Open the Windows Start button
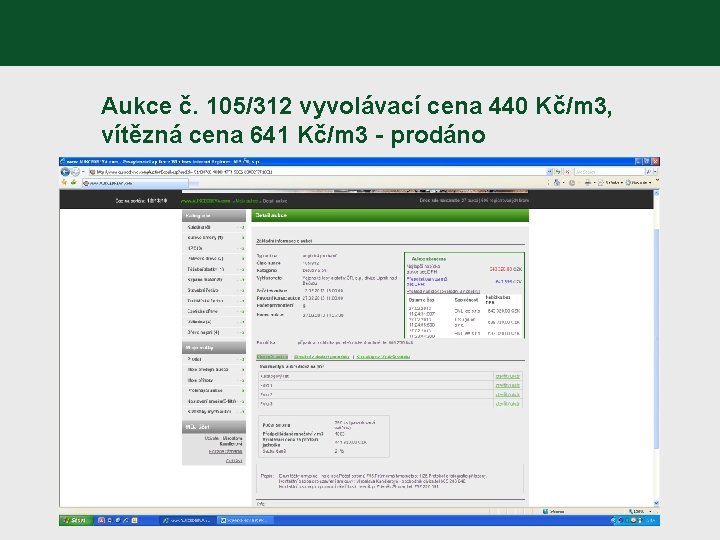 click(x=76, y=520)
